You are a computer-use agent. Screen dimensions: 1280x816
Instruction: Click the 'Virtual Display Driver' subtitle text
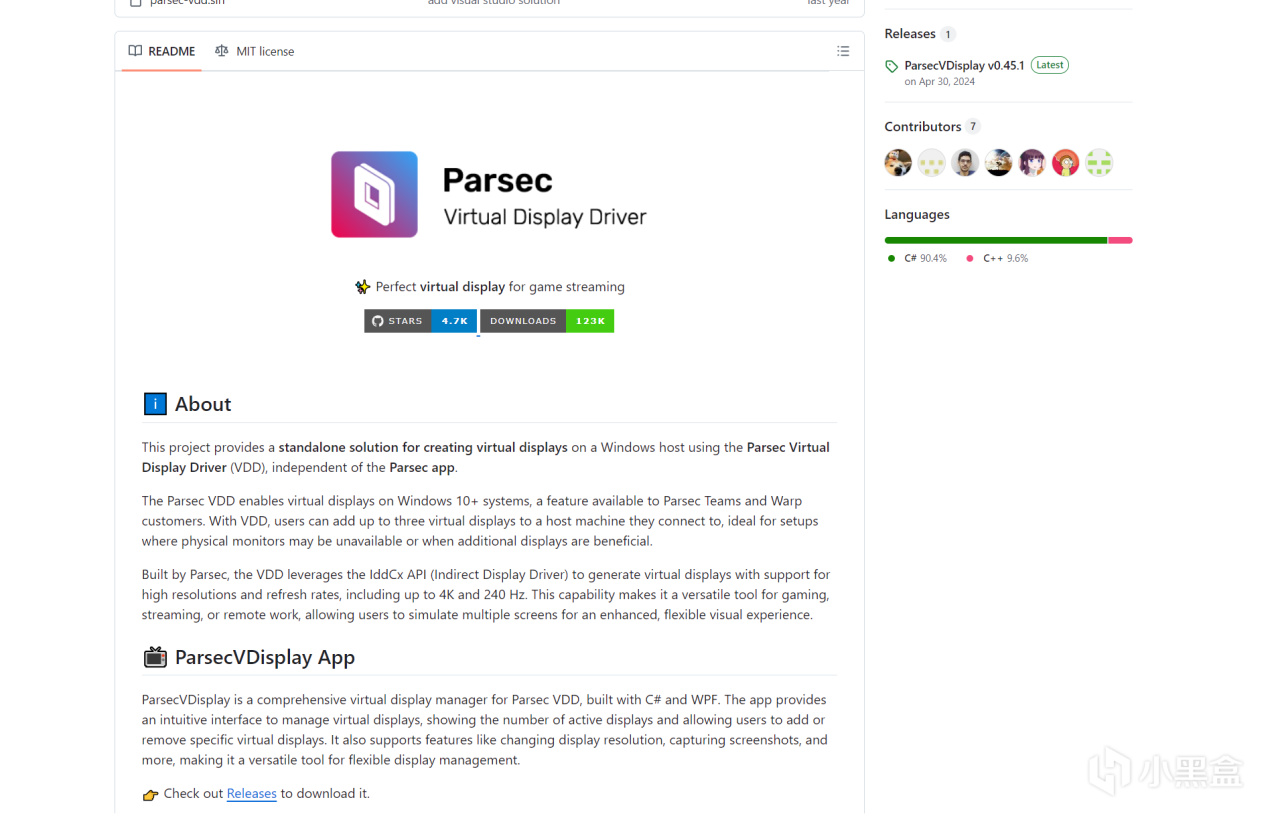point(545,217)
